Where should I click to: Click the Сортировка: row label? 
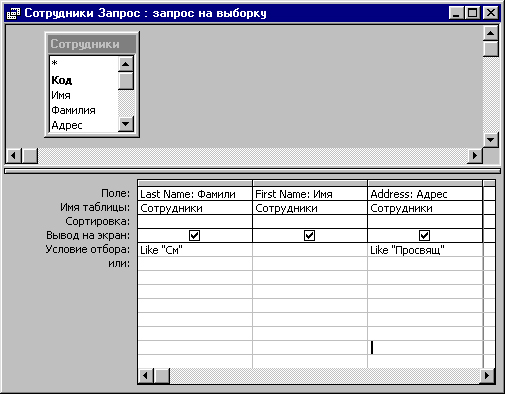pos(98,221)
